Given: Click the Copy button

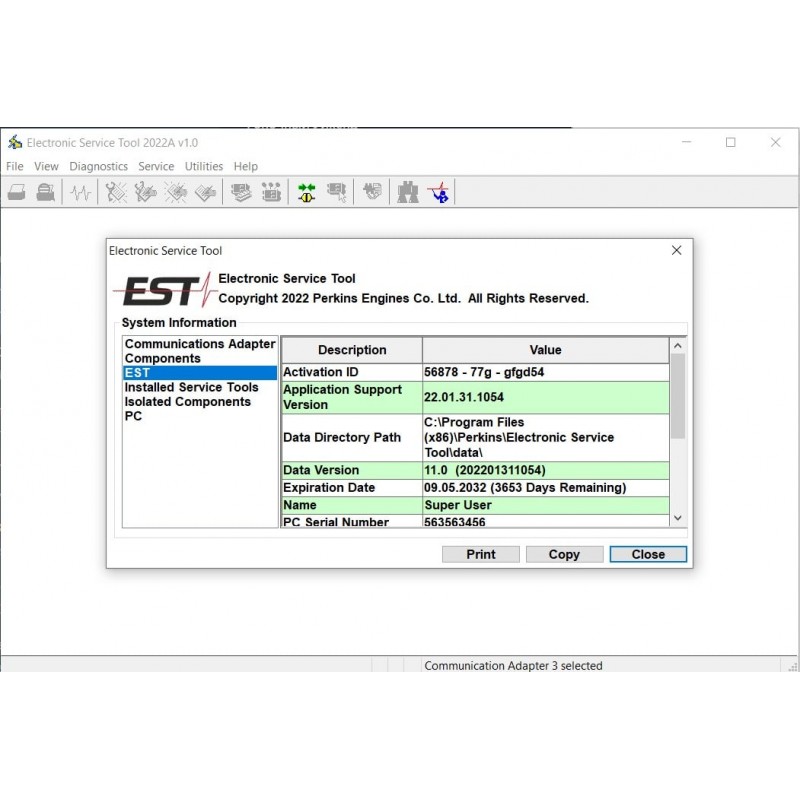Looking at the screenshot, I should point(564,554).
